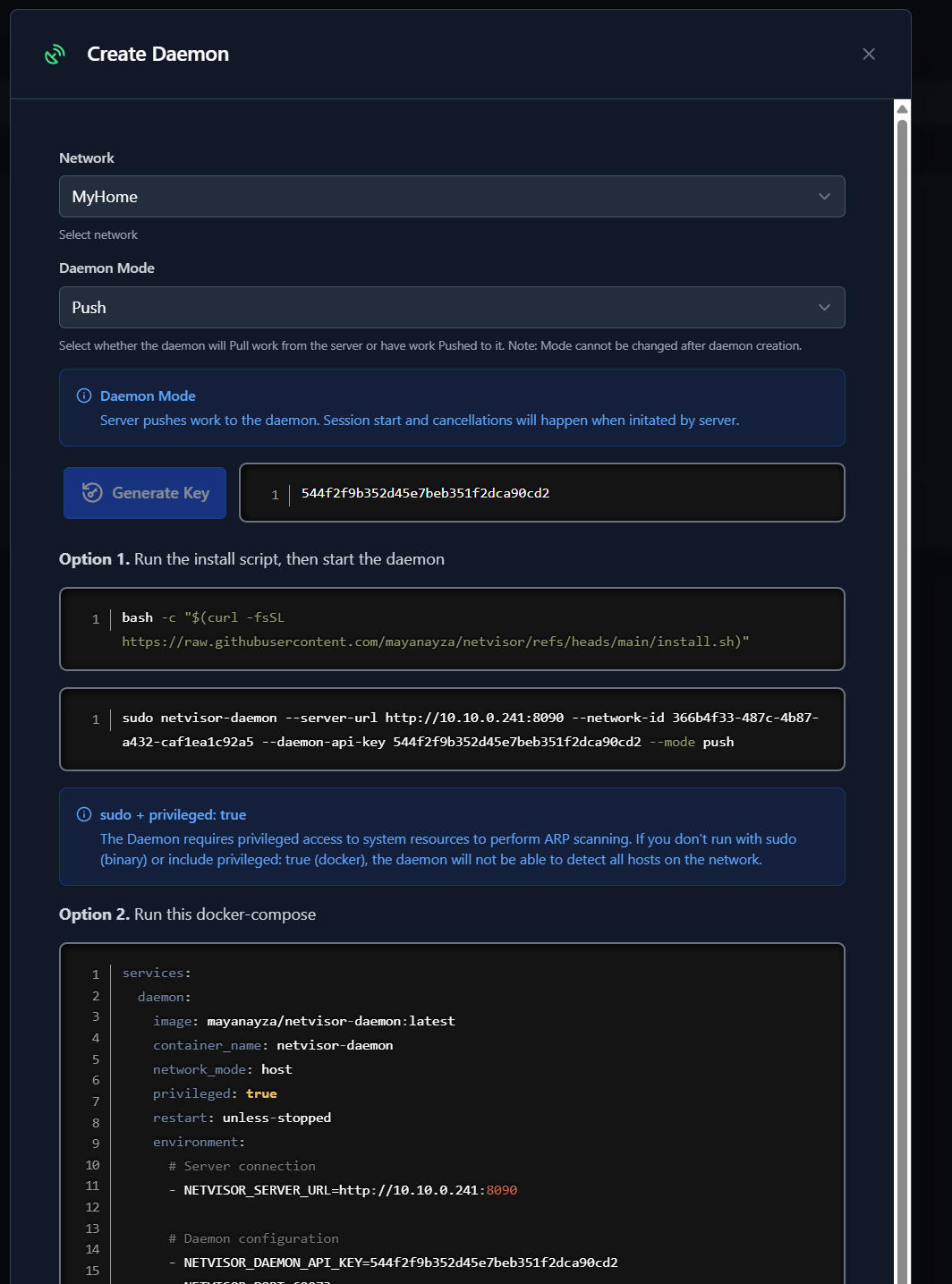Click the 'sudo + privileged: true' heading
Screen dimensions: 952x1284
[173, 814]
